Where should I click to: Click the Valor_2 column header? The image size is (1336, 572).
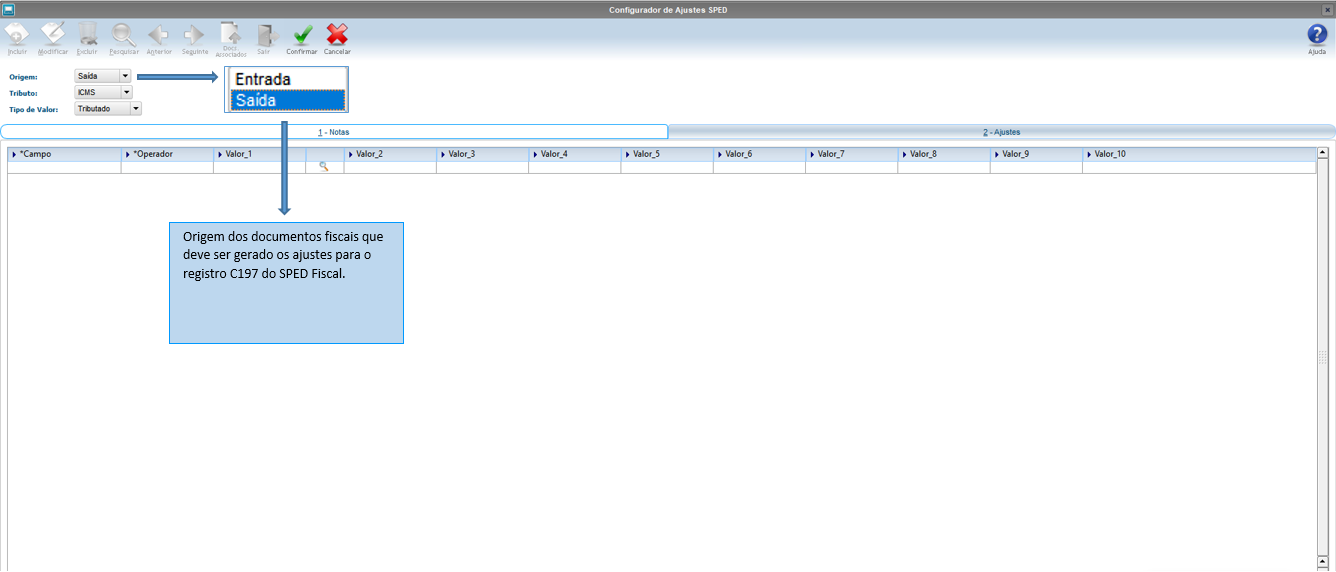coord(390,154)
